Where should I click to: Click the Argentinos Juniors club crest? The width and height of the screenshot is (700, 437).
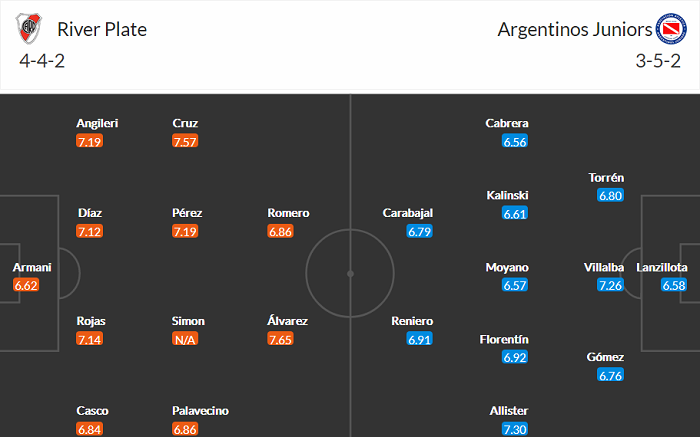pyautogui.click(x=669, y=29)
